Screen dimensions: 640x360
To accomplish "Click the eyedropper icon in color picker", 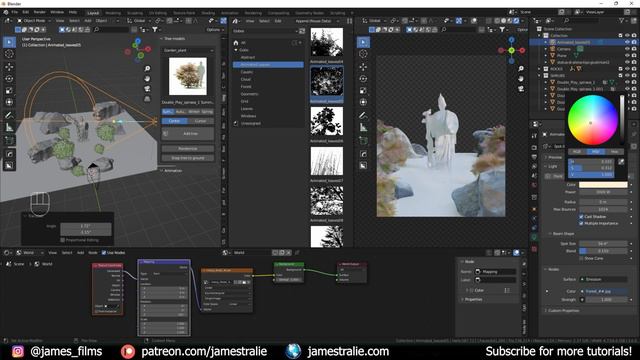I will click(621, 162).
